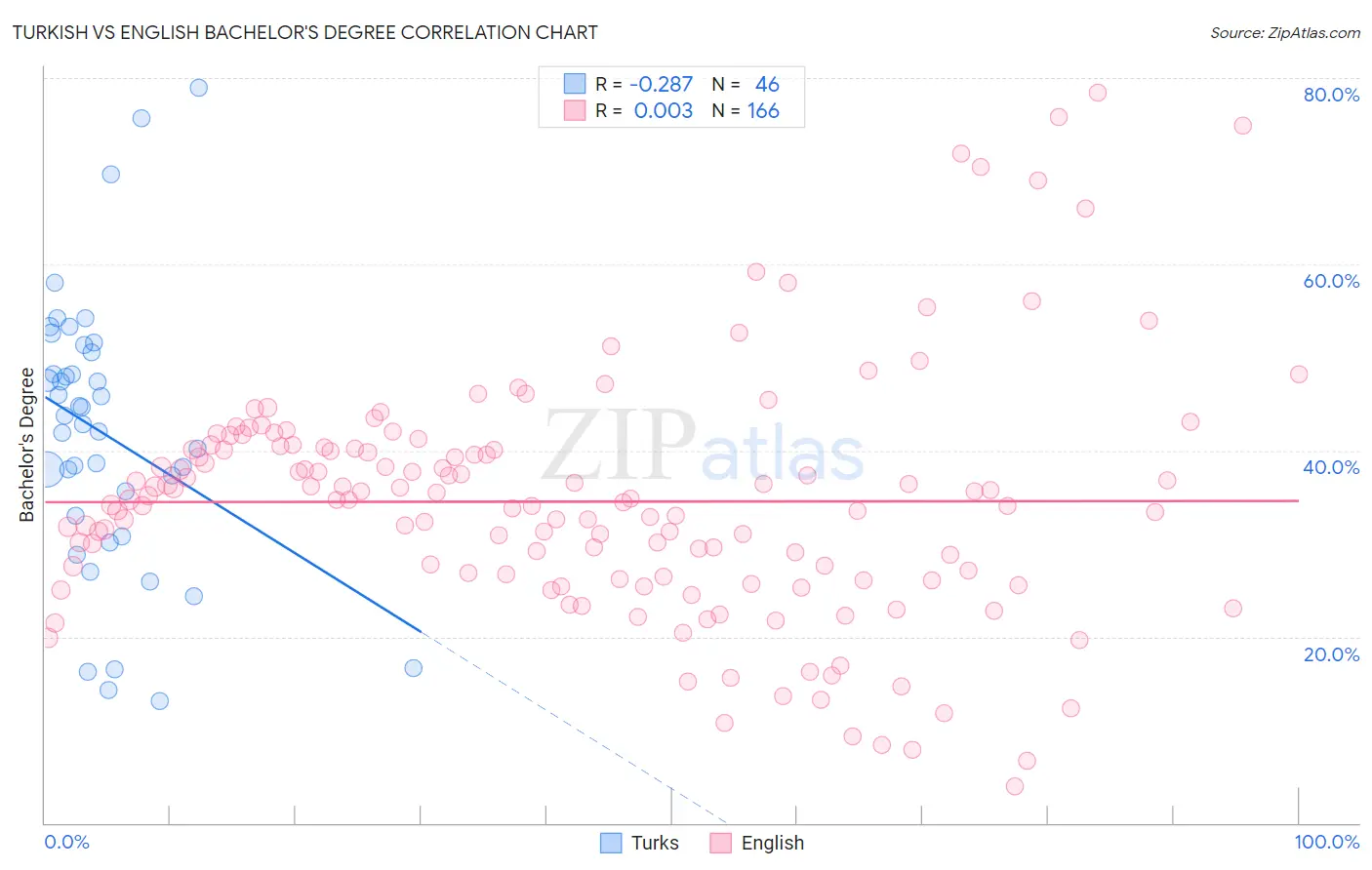Click the ZIPatlas watermark in chart center

pyautogui.click(x=703, y=446)
